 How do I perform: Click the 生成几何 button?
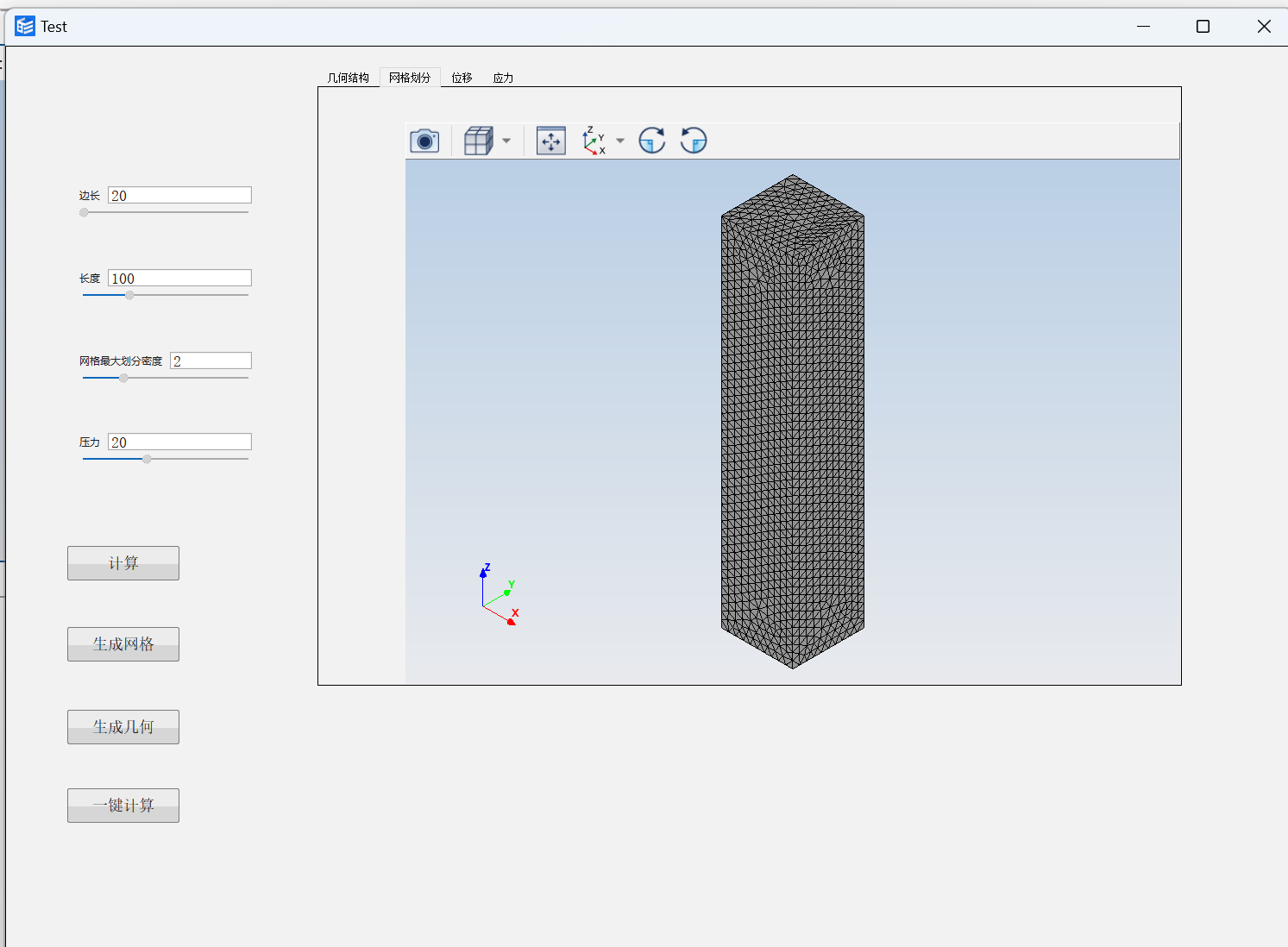(123, 727)
